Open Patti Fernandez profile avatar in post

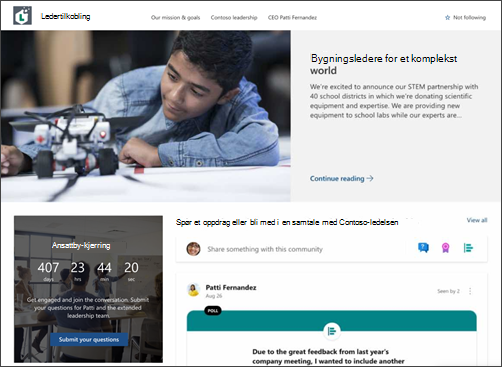tap(193, 290)
